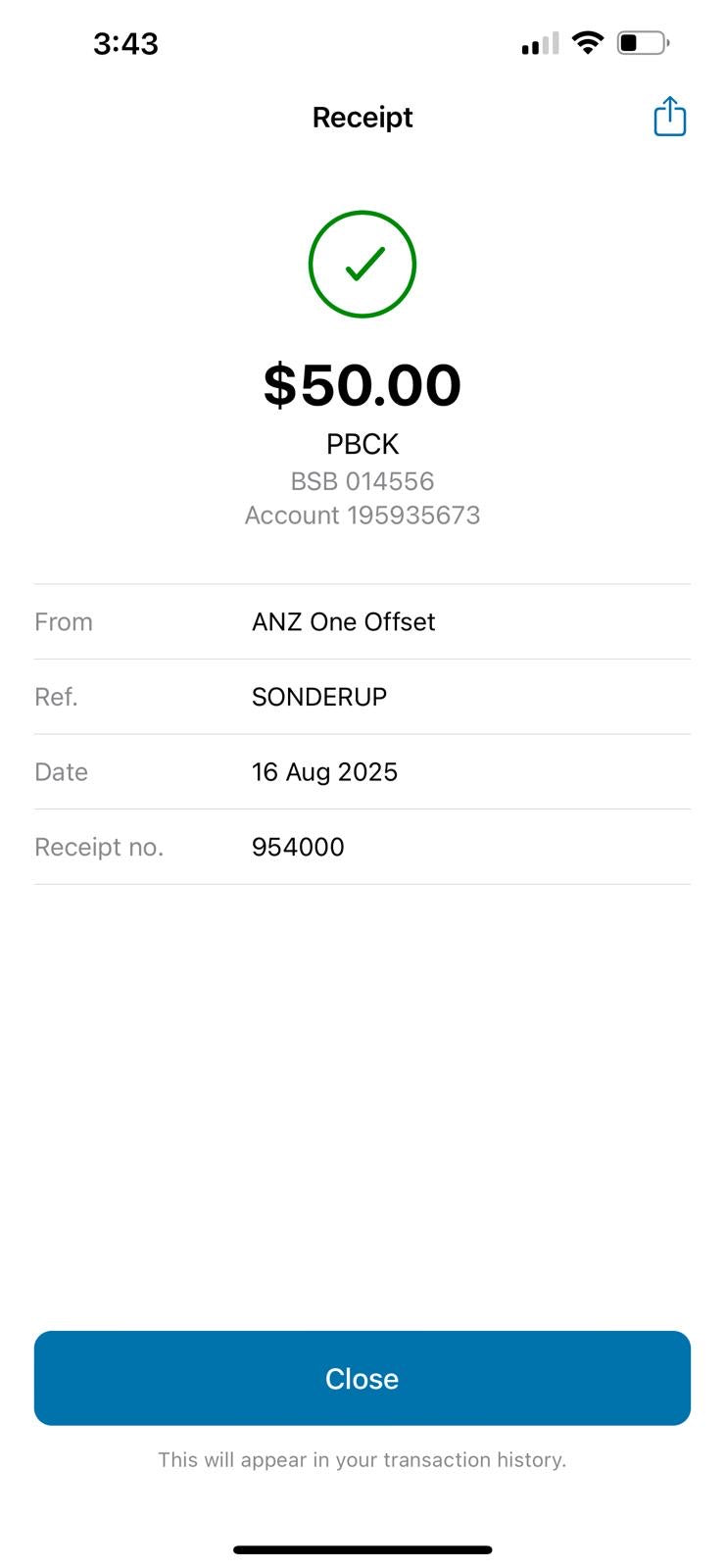
Task: Tap the SONDERUP reference value
Action: coord(319,697)
